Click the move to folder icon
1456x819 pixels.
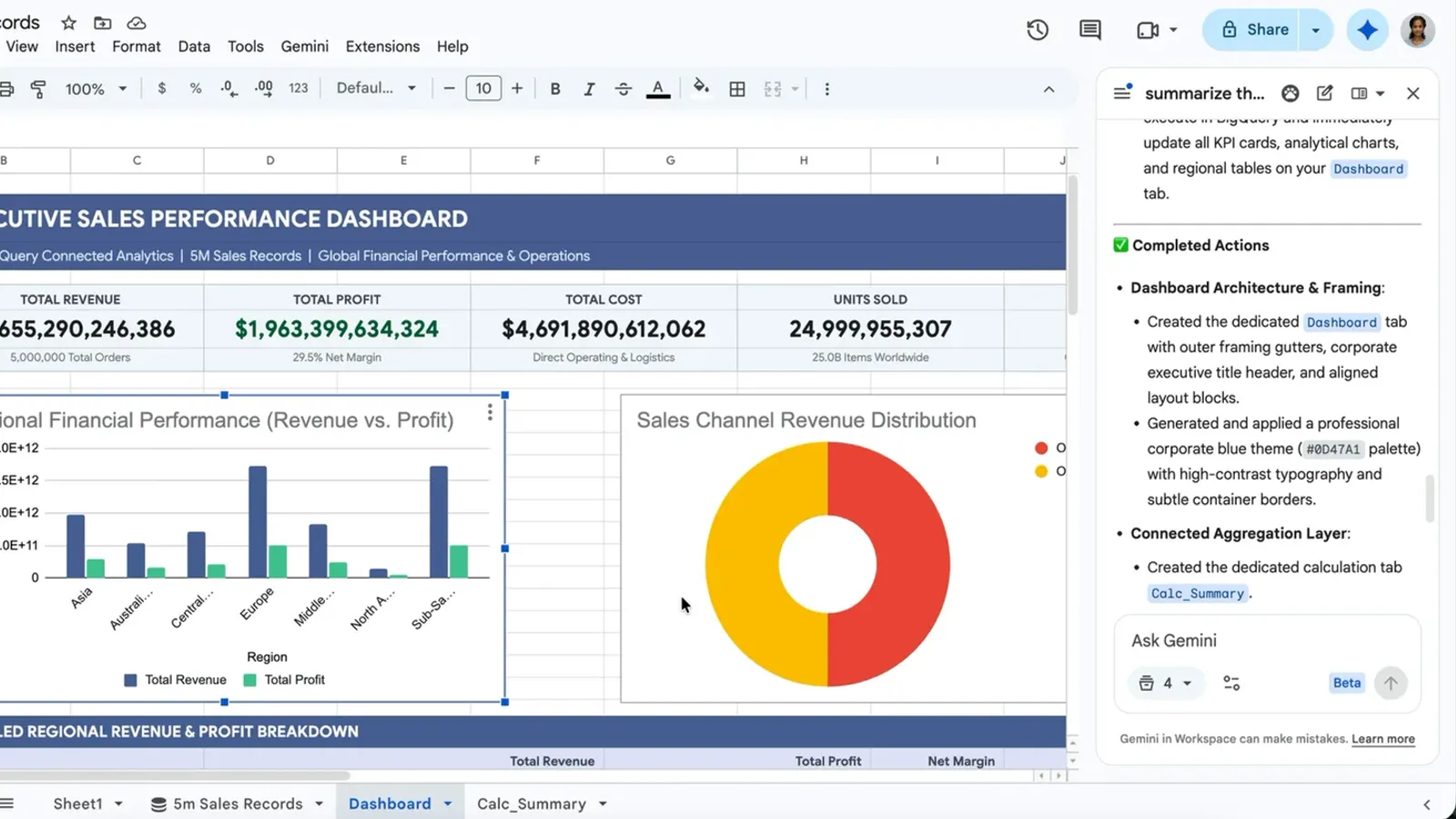point(103,23)
